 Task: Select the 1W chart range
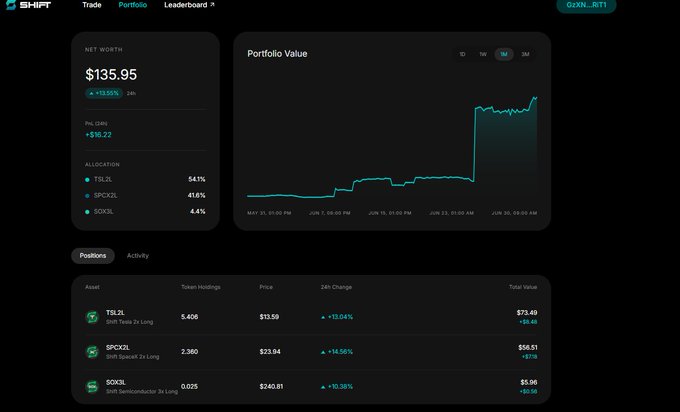pos(483,54)
